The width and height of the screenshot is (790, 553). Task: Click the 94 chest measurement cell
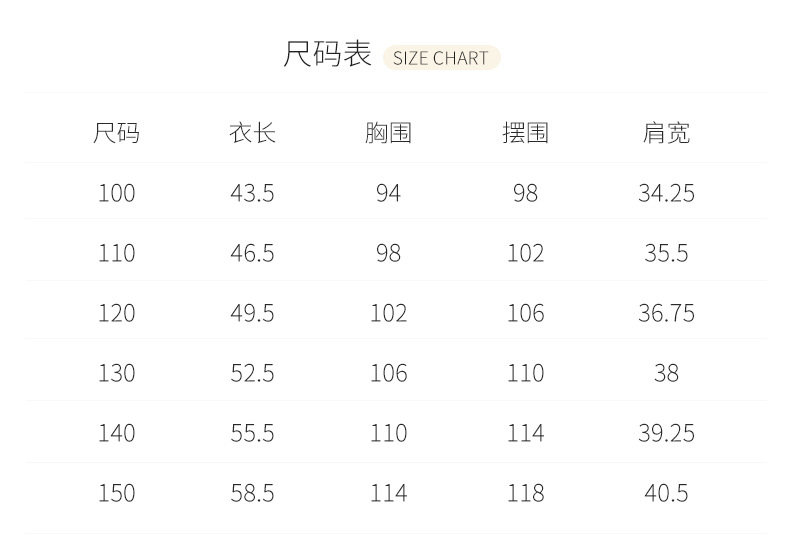coord(388,193)
